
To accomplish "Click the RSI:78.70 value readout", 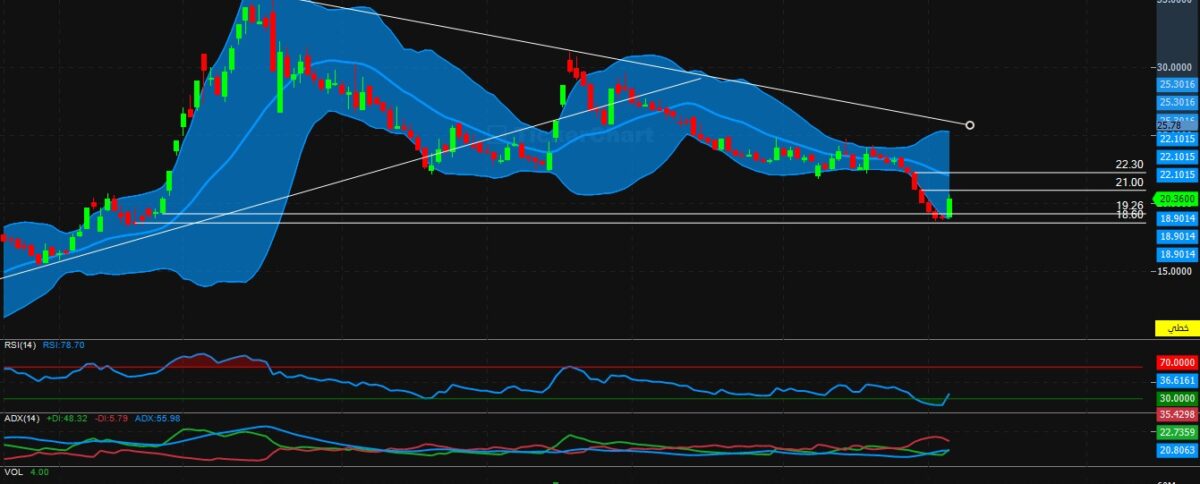I will (67, 345).
